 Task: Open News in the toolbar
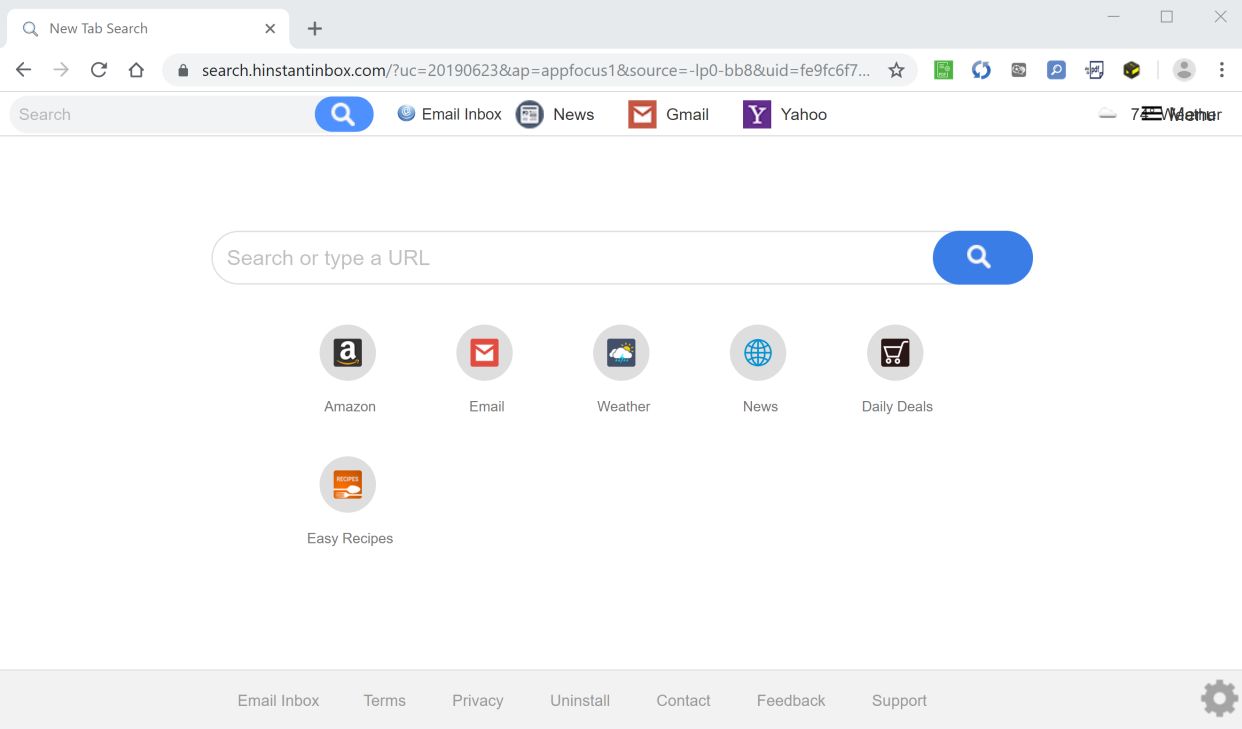coord(555,114)
